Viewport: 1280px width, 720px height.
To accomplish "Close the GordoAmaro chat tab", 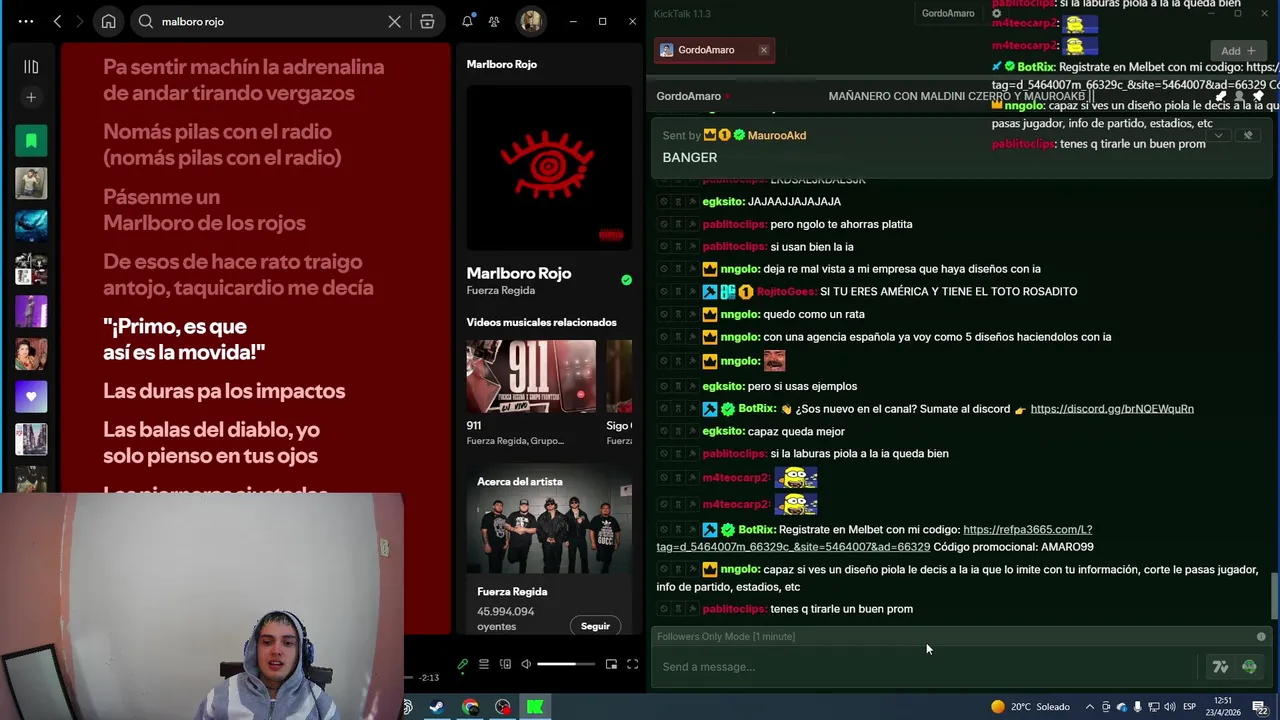I will click(x=764, y=50).
